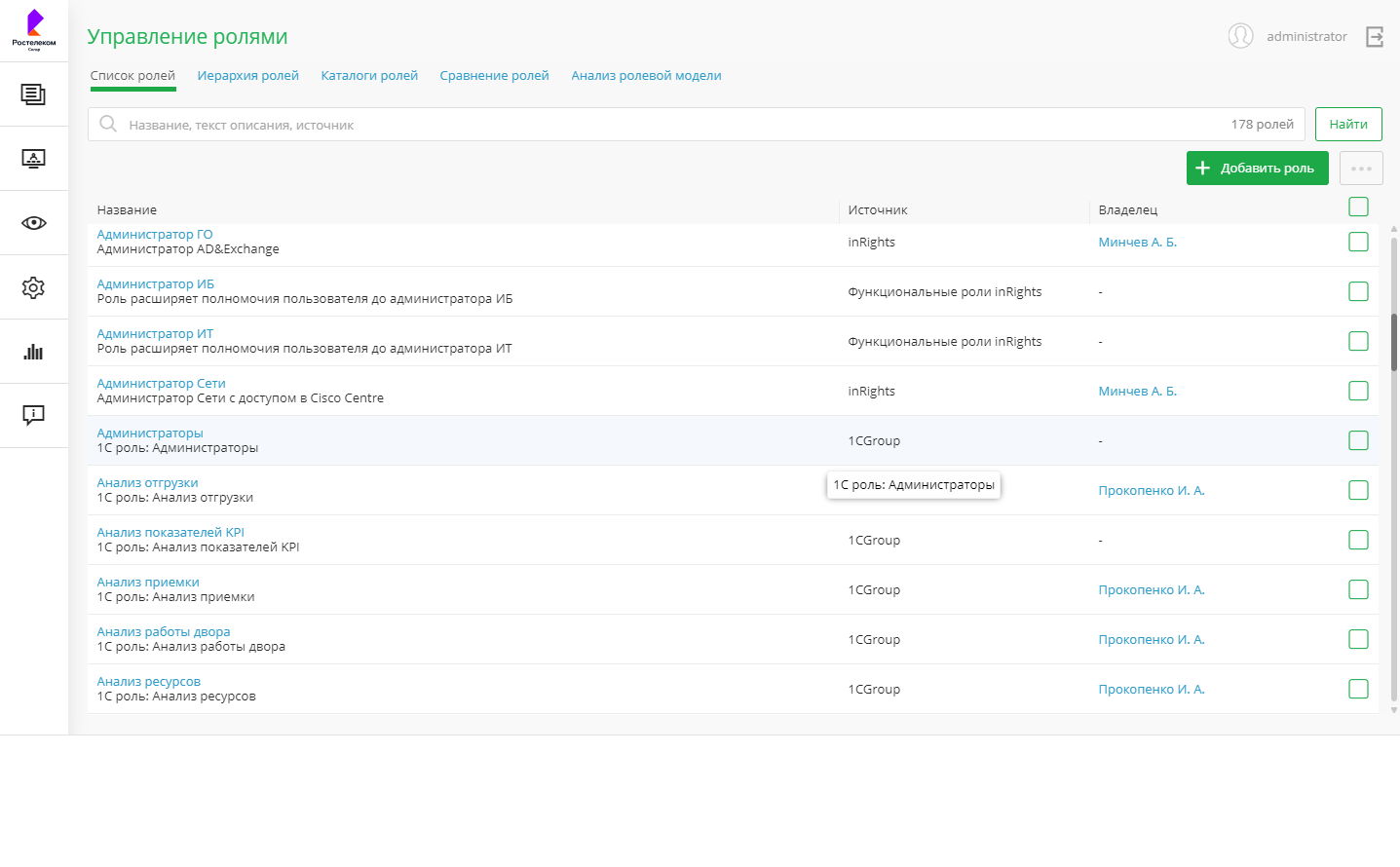Check the box for Администратор ГО row
The width and height of the screenshot is (1400, 867).
tap(1358, 242)
